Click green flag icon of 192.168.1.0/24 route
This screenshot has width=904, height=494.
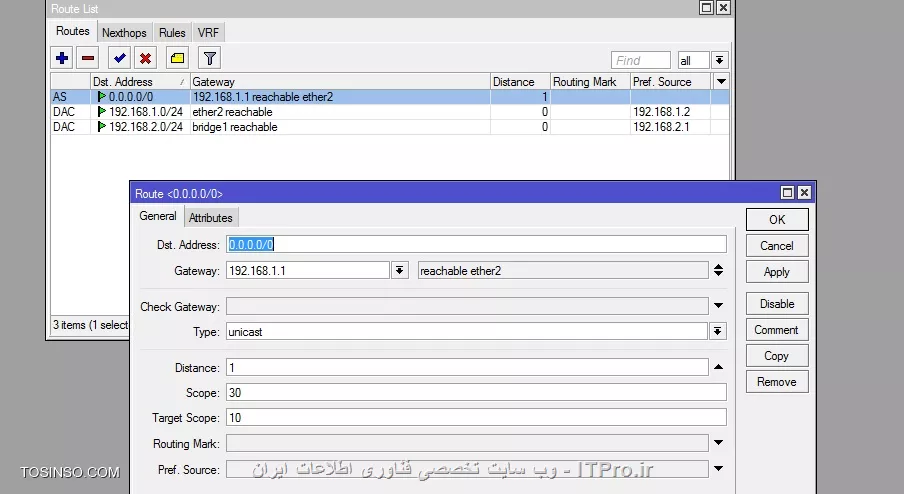point(101,112)
